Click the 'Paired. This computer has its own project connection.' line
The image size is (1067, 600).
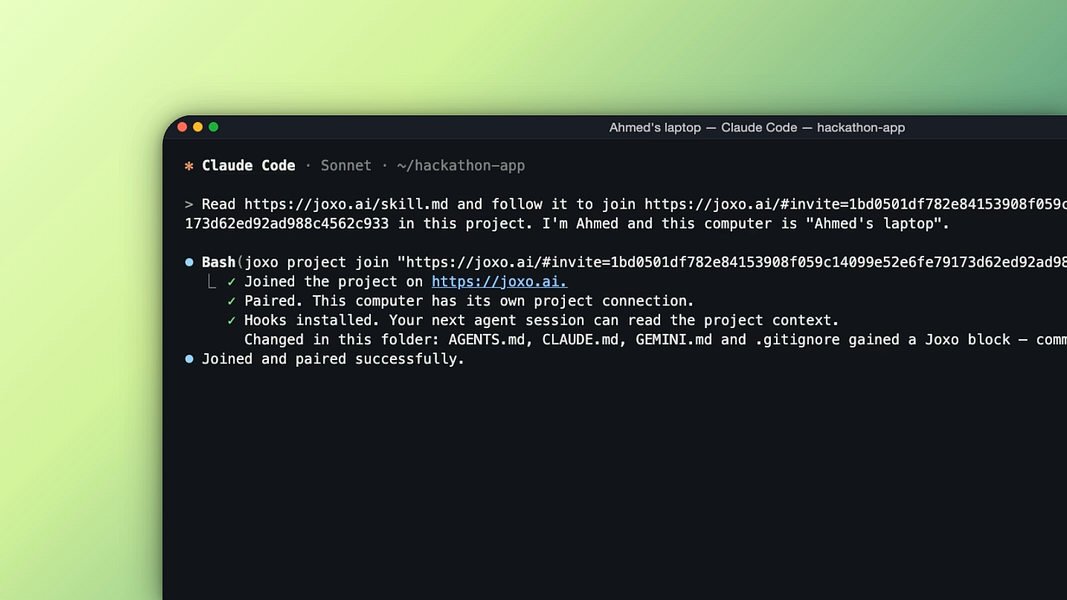469,301
